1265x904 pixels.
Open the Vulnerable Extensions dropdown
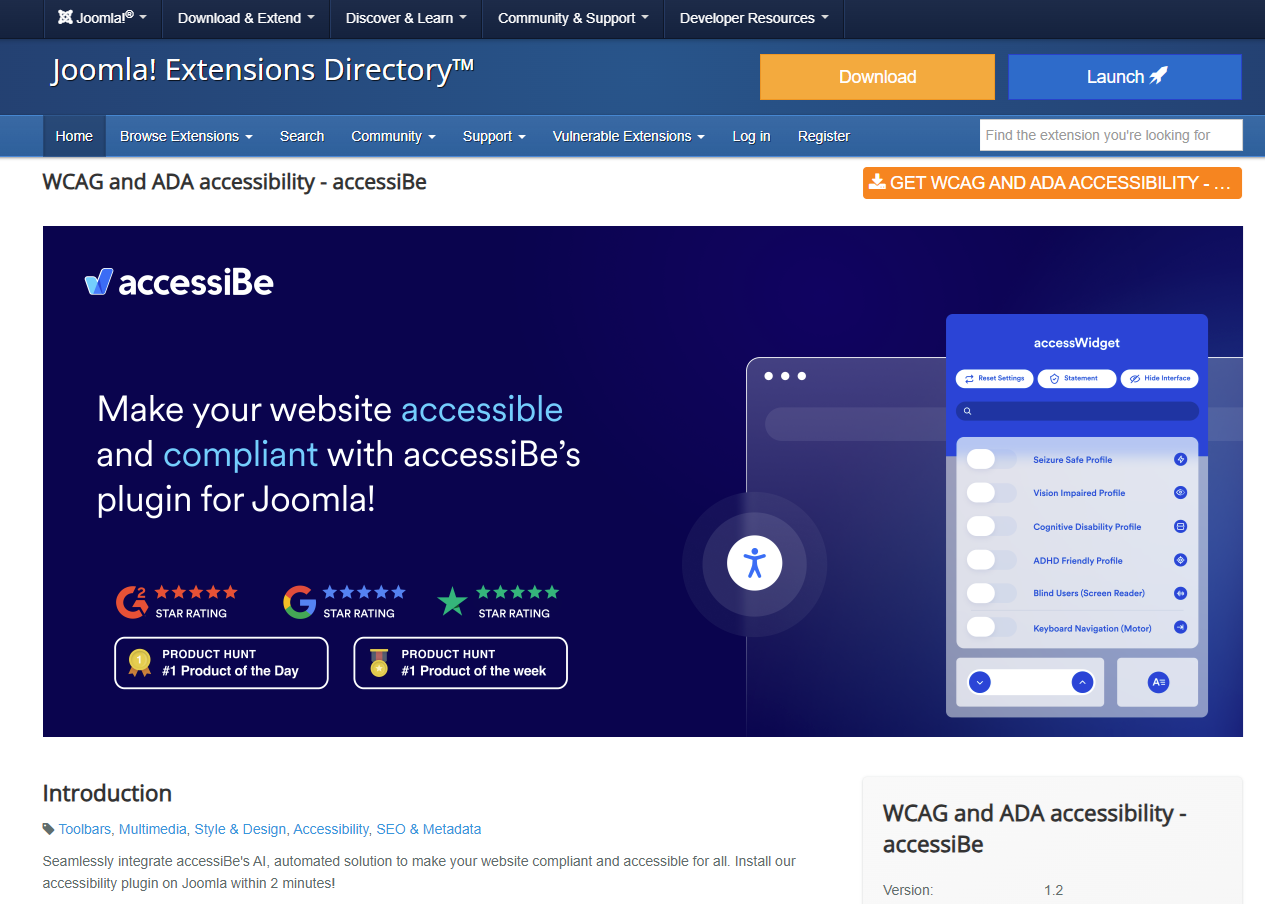[x=628, y=136]
